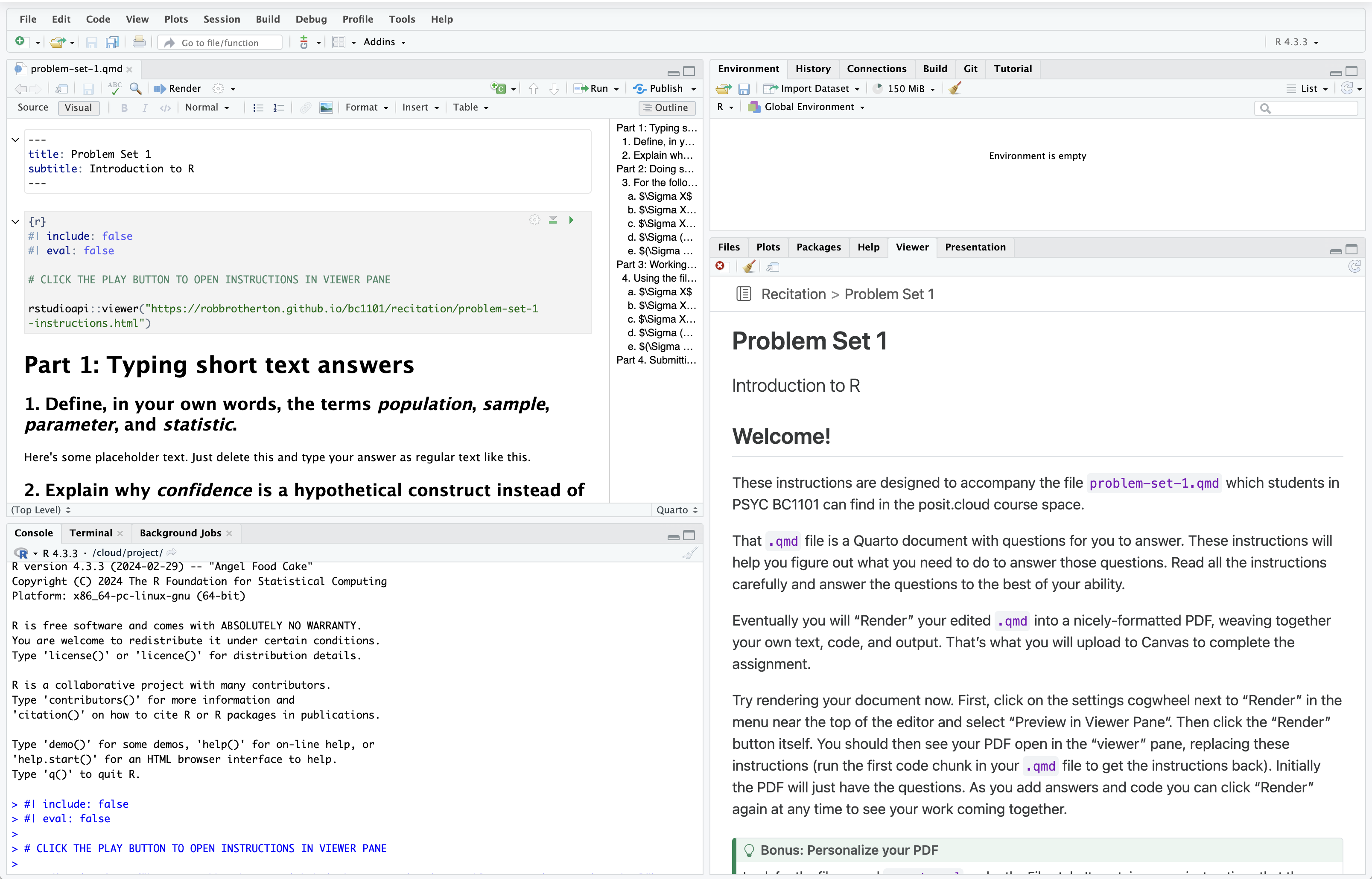Open the Session menu
Viewport: 1372px width, 879px height.
pyautogui.click(x=222, y=19)
